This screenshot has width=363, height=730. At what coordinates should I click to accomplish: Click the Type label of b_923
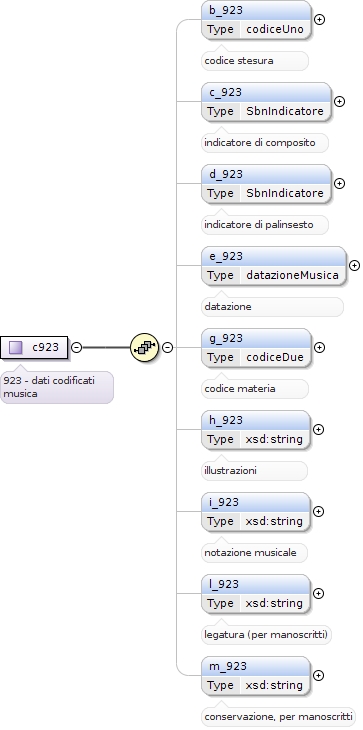(x=220, y=29)
